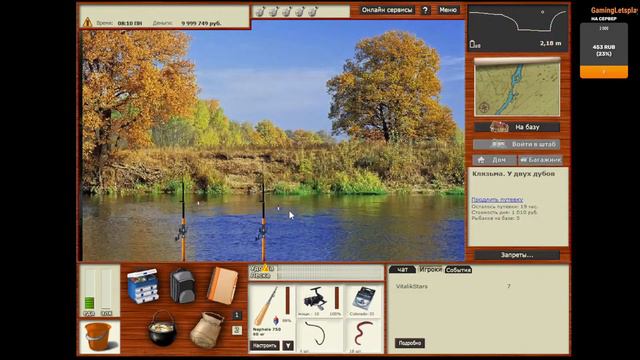Click the fifth trophy cup icon
The width and height of the screenshot is (640, 360).
pyautogui.click(x=312, y=12)
